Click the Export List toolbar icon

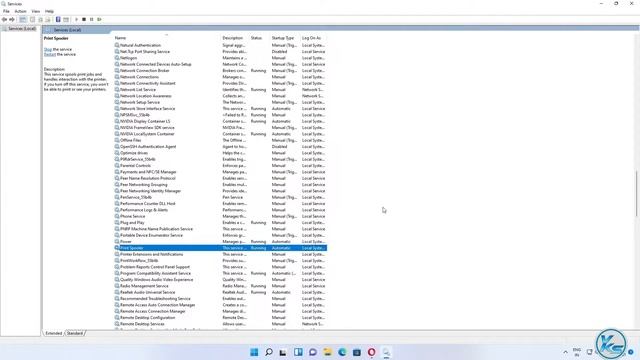48,19
